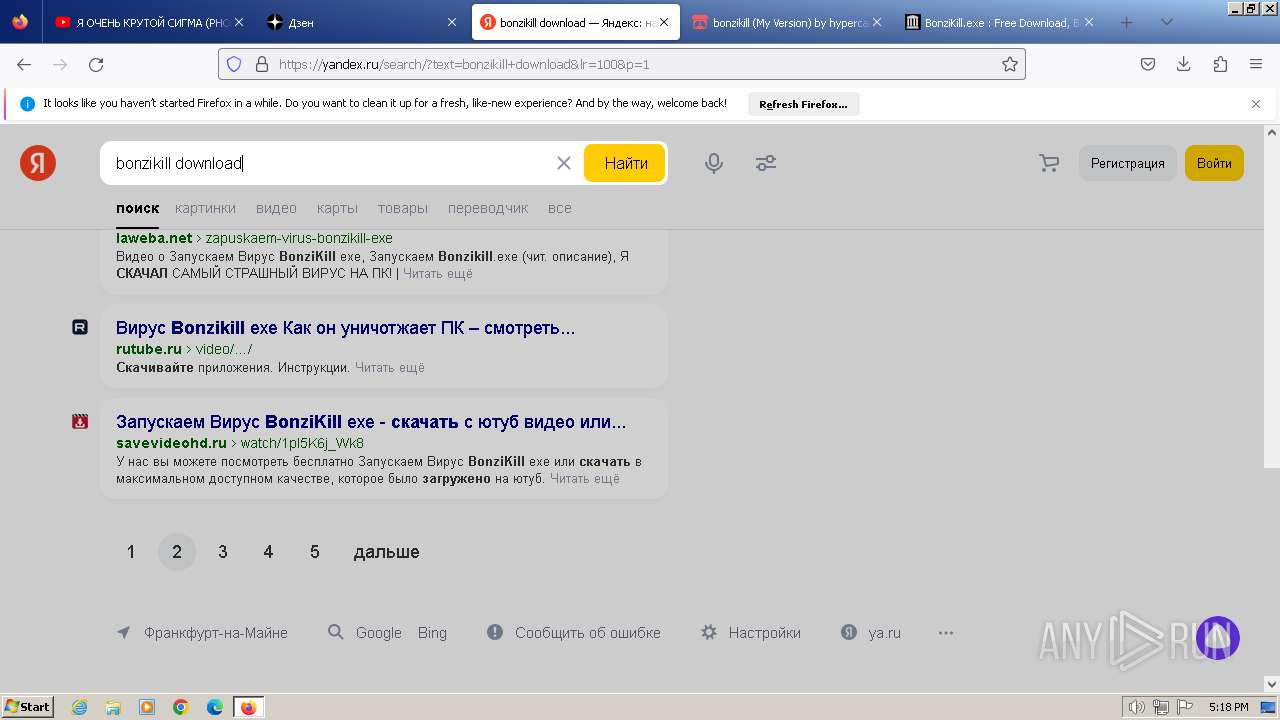Click дальше next page link
Image resolution: width=1280 pixels, height=720 pixels.
(x=386, y=552)
